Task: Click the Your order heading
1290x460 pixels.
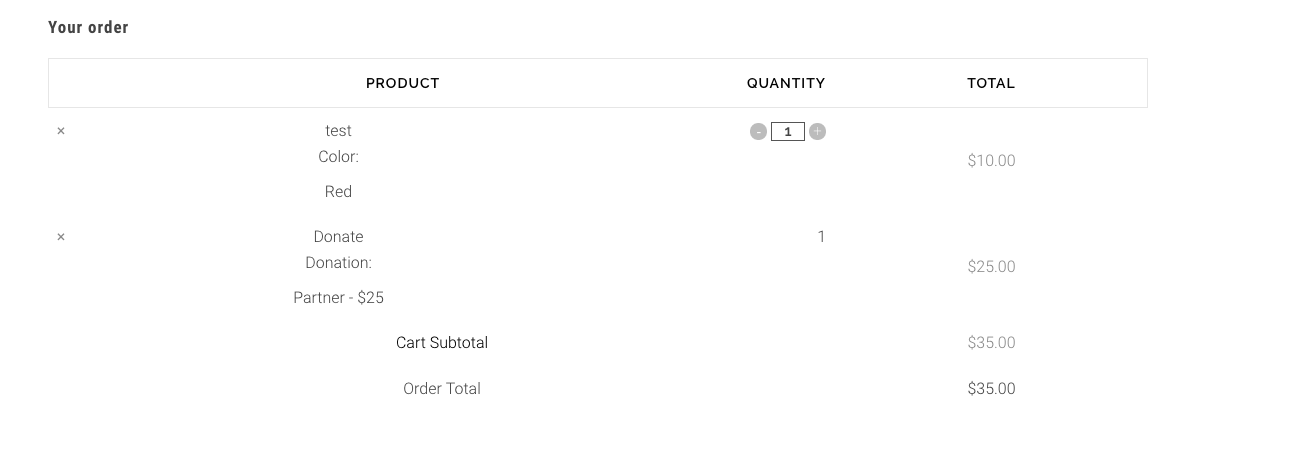Action: [88, 27]
